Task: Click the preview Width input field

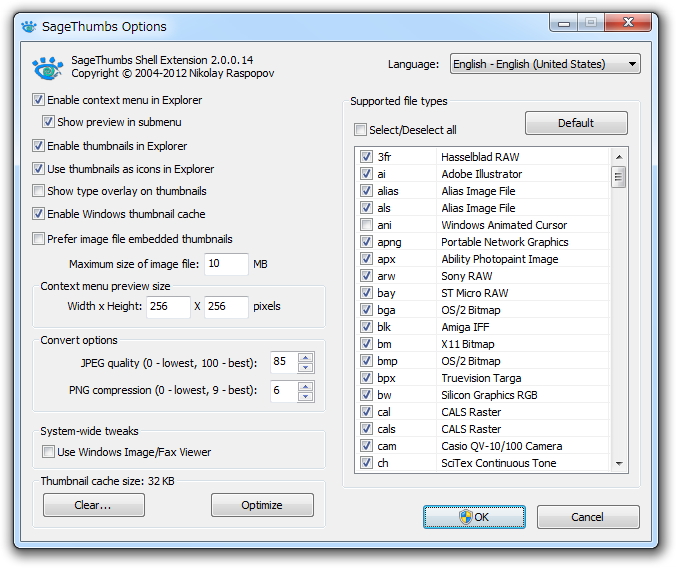Action: point(168,307)
